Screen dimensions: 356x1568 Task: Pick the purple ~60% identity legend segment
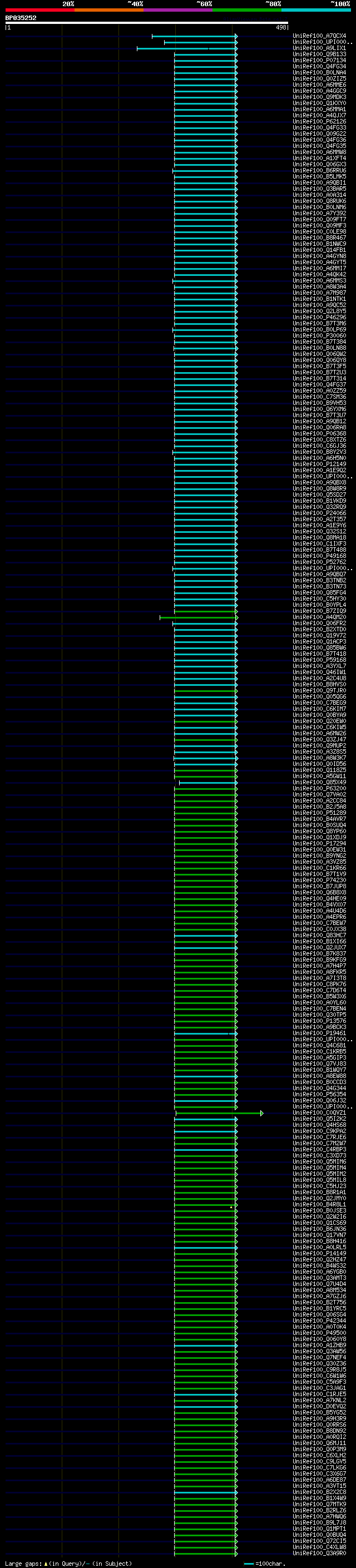pyautogui.click(x=179, y=10)
